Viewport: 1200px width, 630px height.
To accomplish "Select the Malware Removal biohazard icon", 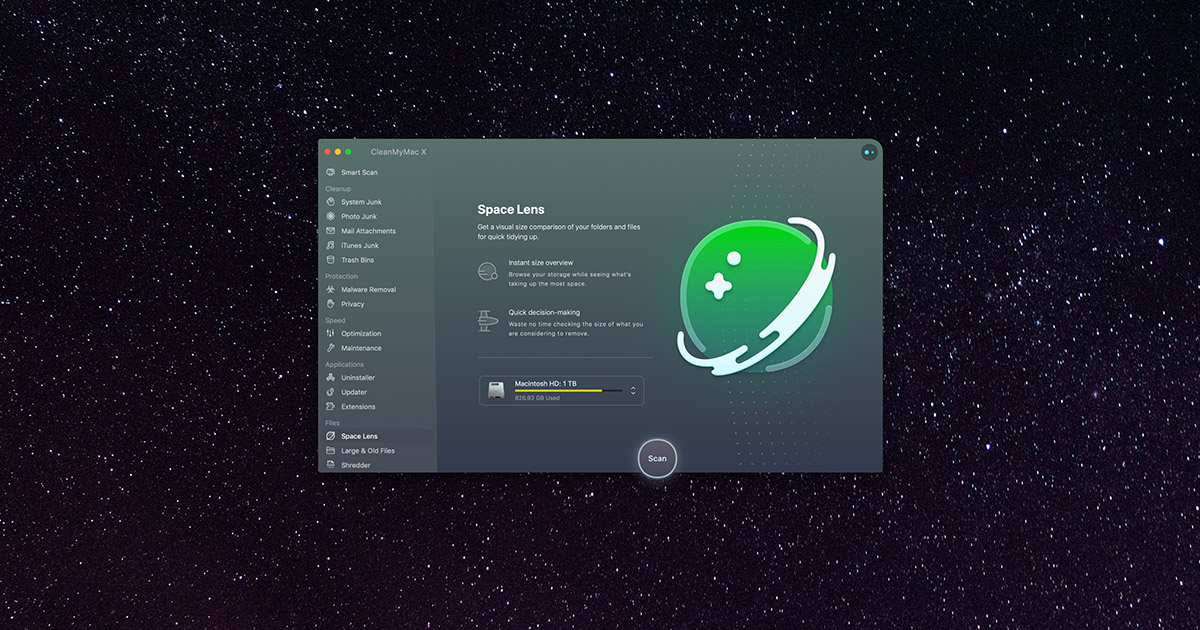I will click(x=330, y=289).
